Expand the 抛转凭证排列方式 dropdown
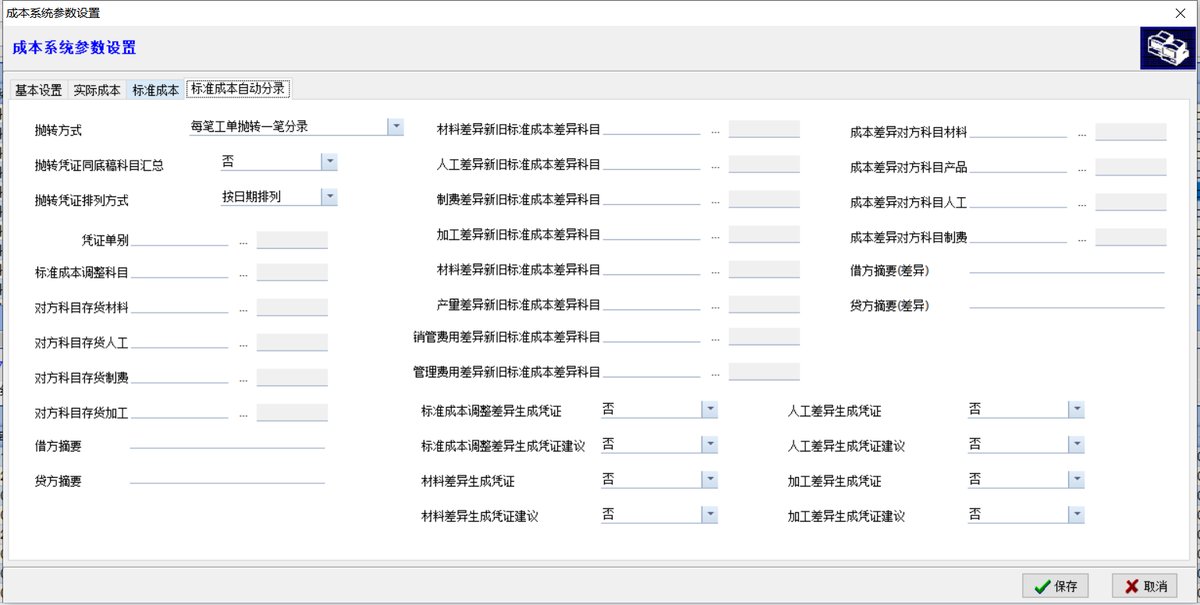 [x=329, y=197]
